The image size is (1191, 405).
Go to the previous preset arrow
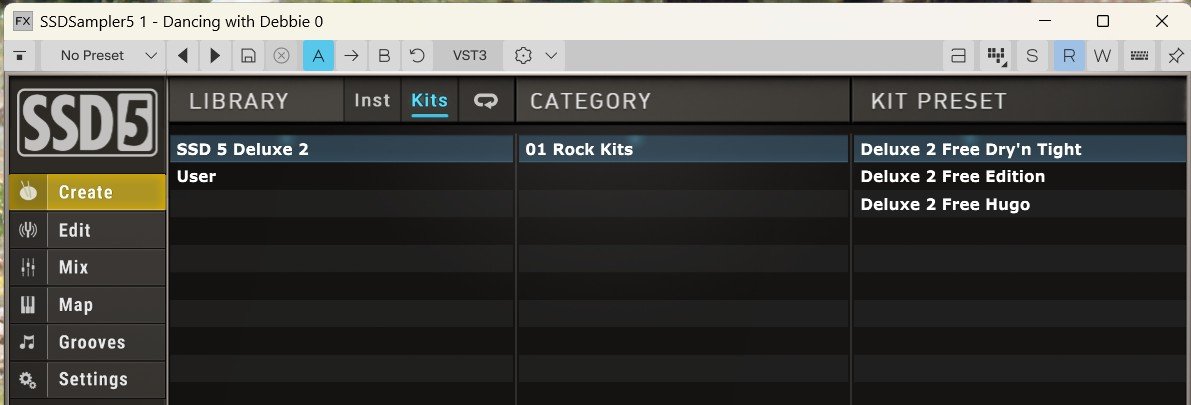tap(183, 56)
